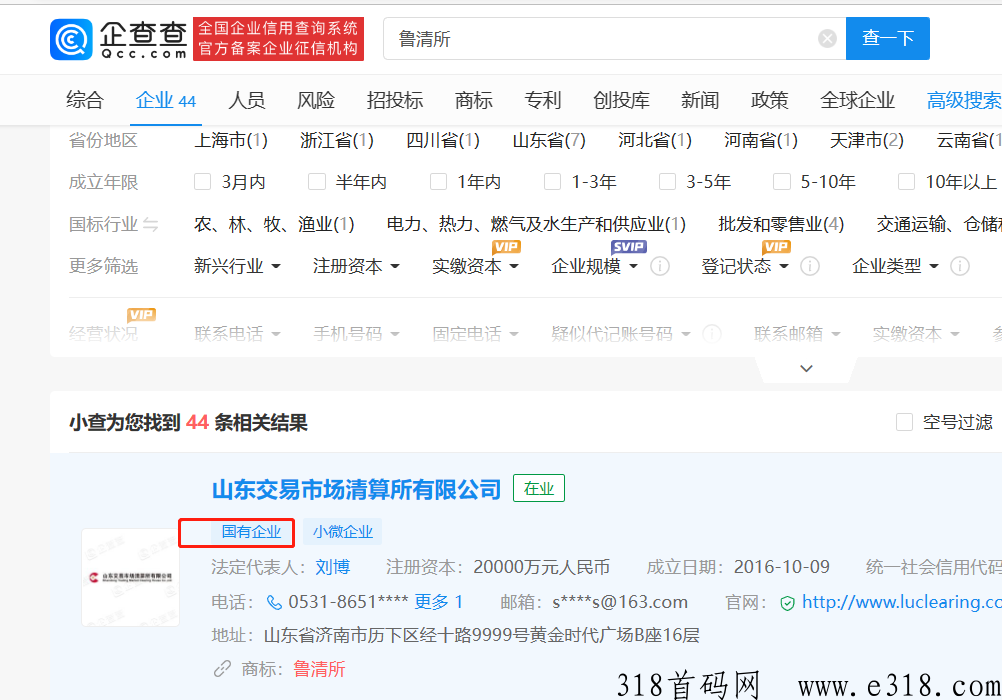Click the verified shield icon beside the website

[x=787, y=603]
